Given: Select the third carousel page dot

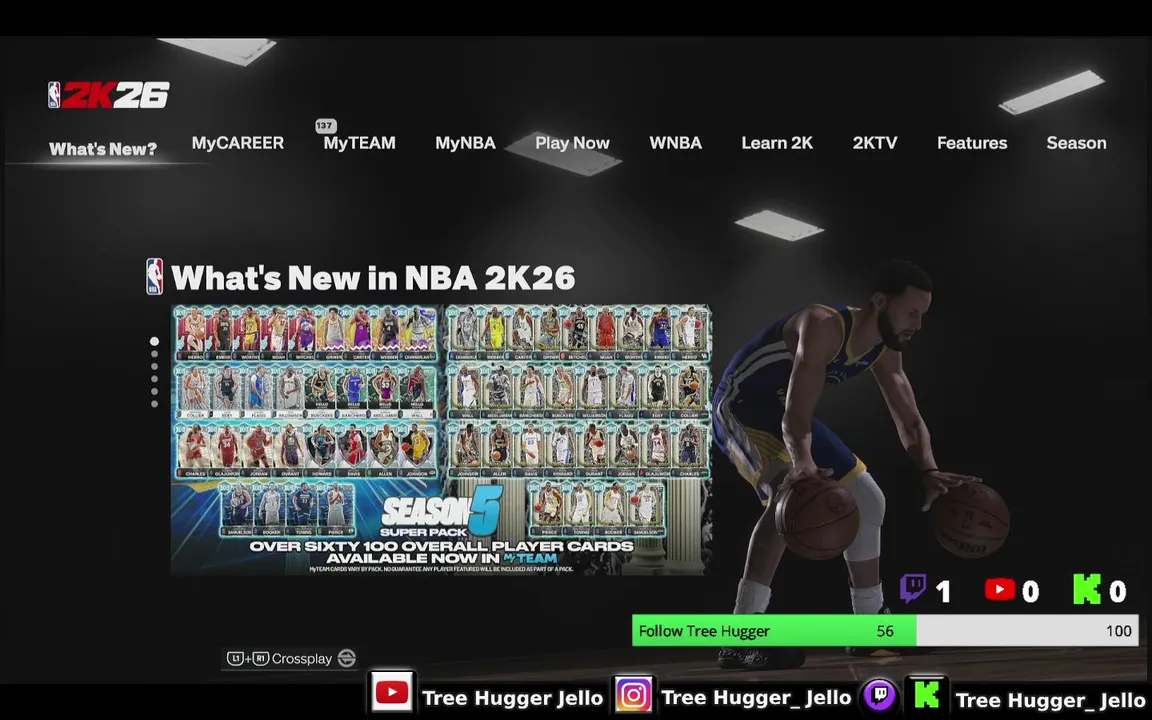Looking at the screenshot, I should tap(154, 367).
